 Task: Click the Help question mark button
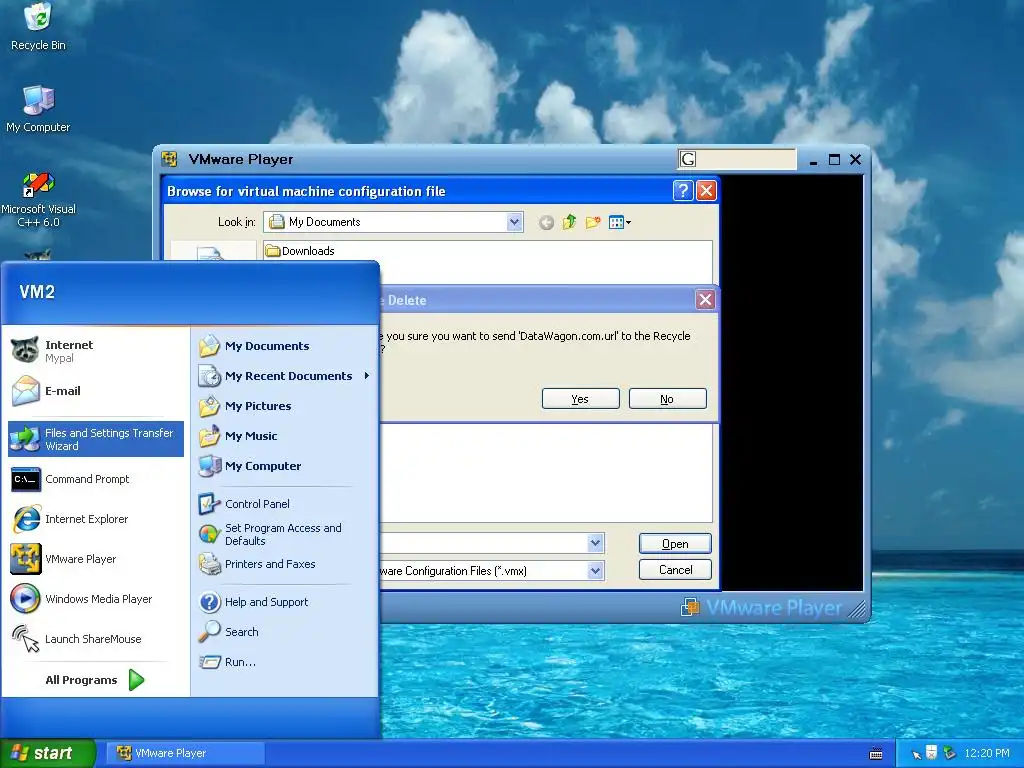tap(682, 191)
